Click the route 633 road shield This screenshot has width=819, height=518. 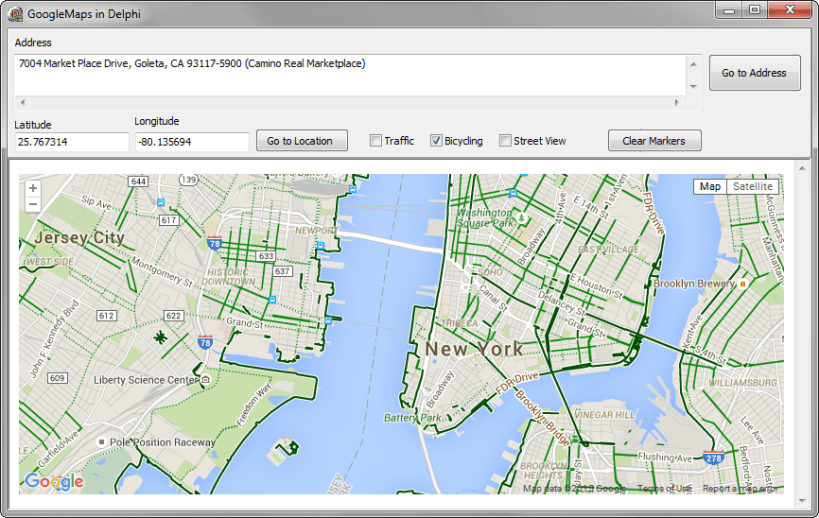(x=266, y=256)
